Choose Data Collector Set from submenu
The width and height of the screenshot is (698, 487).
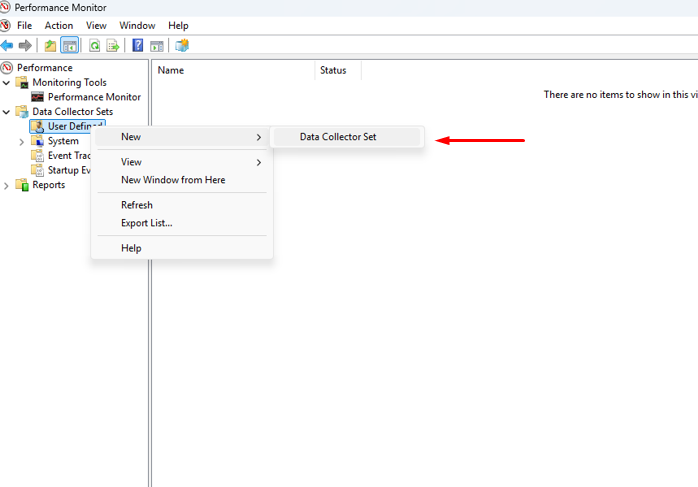click(338, 137)
